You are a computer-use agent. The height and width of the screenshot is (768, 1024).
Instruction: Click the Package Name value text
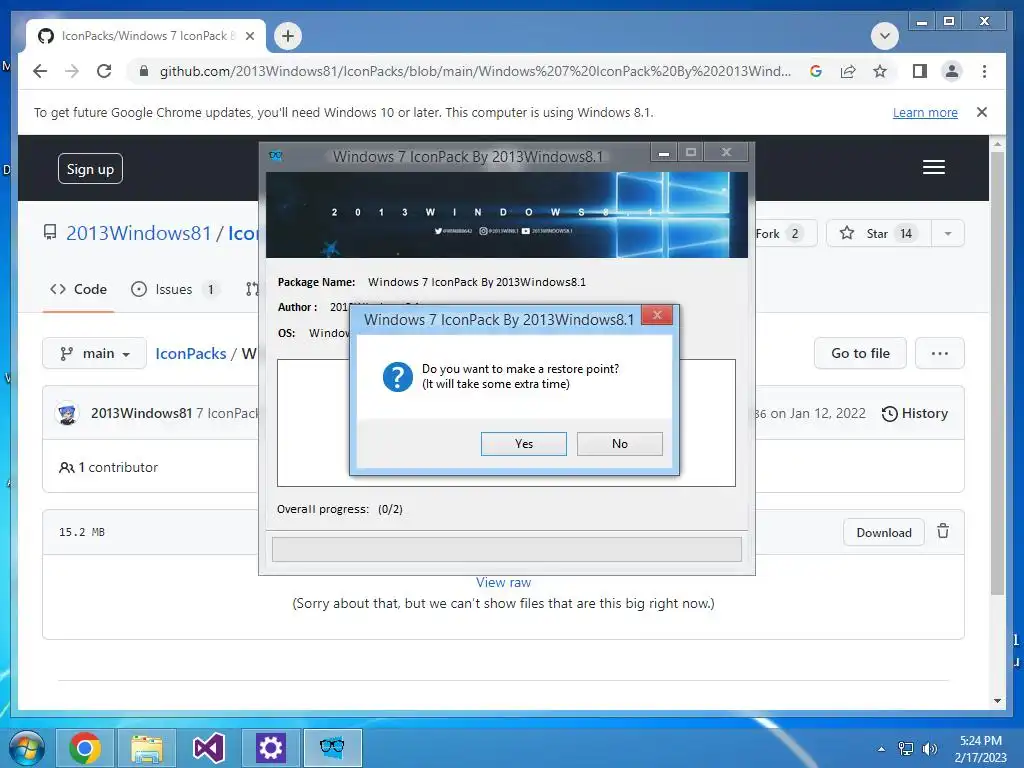click(477, 282)
